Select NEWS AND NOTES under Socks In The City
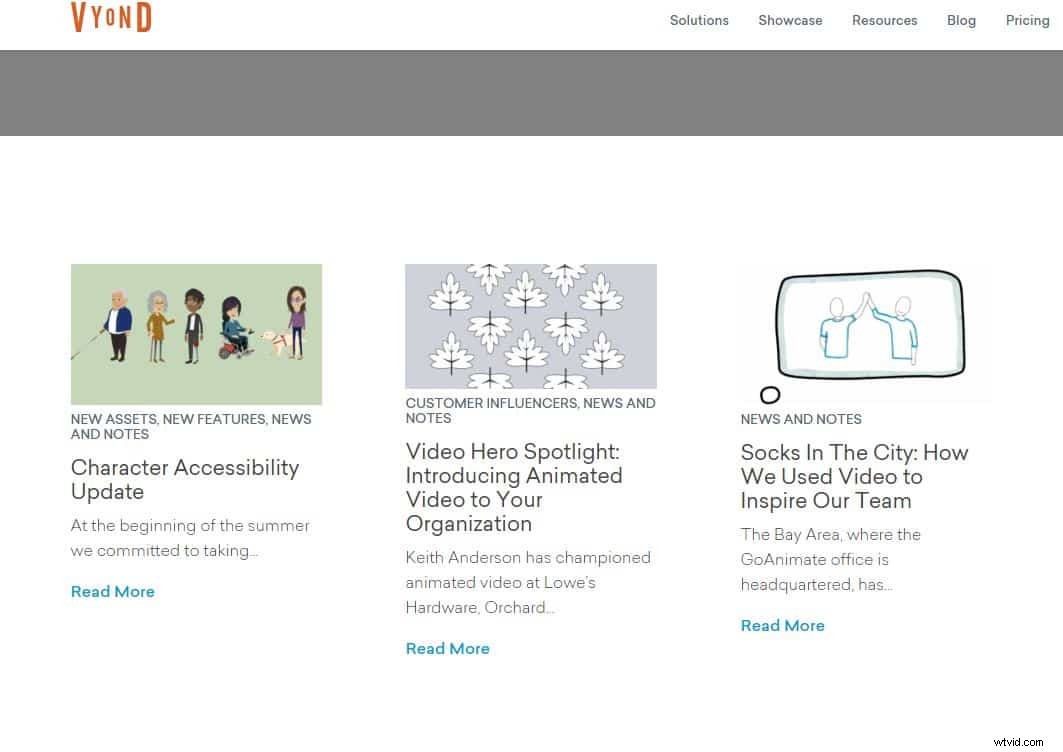The height and width of the screenshot is (752, 1063). click(x=800, y=419)
